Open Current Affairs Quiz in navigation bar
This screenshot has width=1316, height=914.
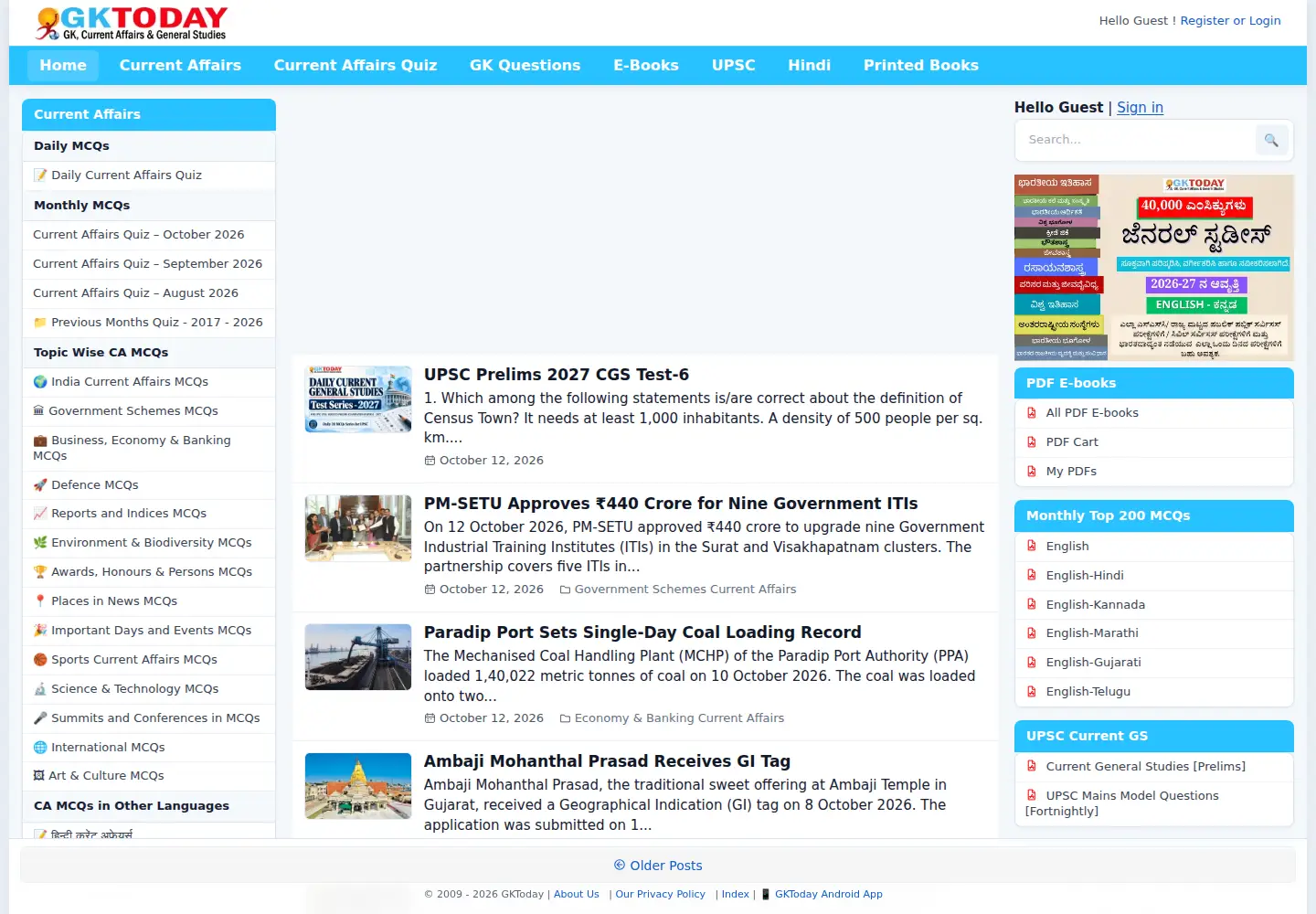(356, 66)
